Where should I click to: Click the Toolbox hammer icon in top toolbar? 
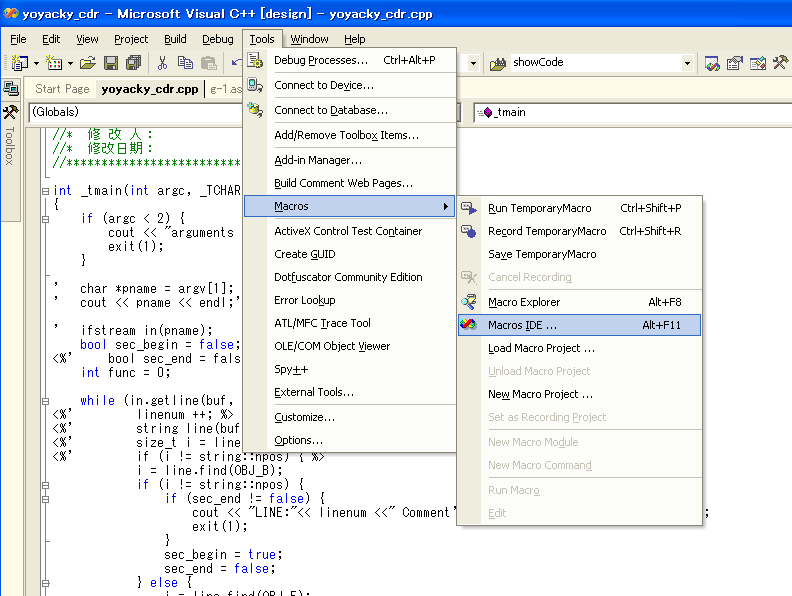[x=780, y=63]
